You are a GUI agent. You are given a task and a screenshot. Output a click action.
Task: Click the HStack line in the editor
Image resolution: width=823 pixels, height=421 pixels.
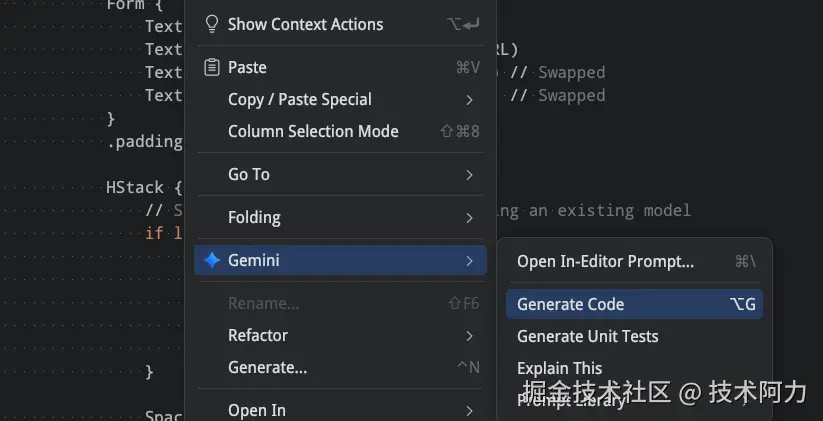click(x=144, y=187)
